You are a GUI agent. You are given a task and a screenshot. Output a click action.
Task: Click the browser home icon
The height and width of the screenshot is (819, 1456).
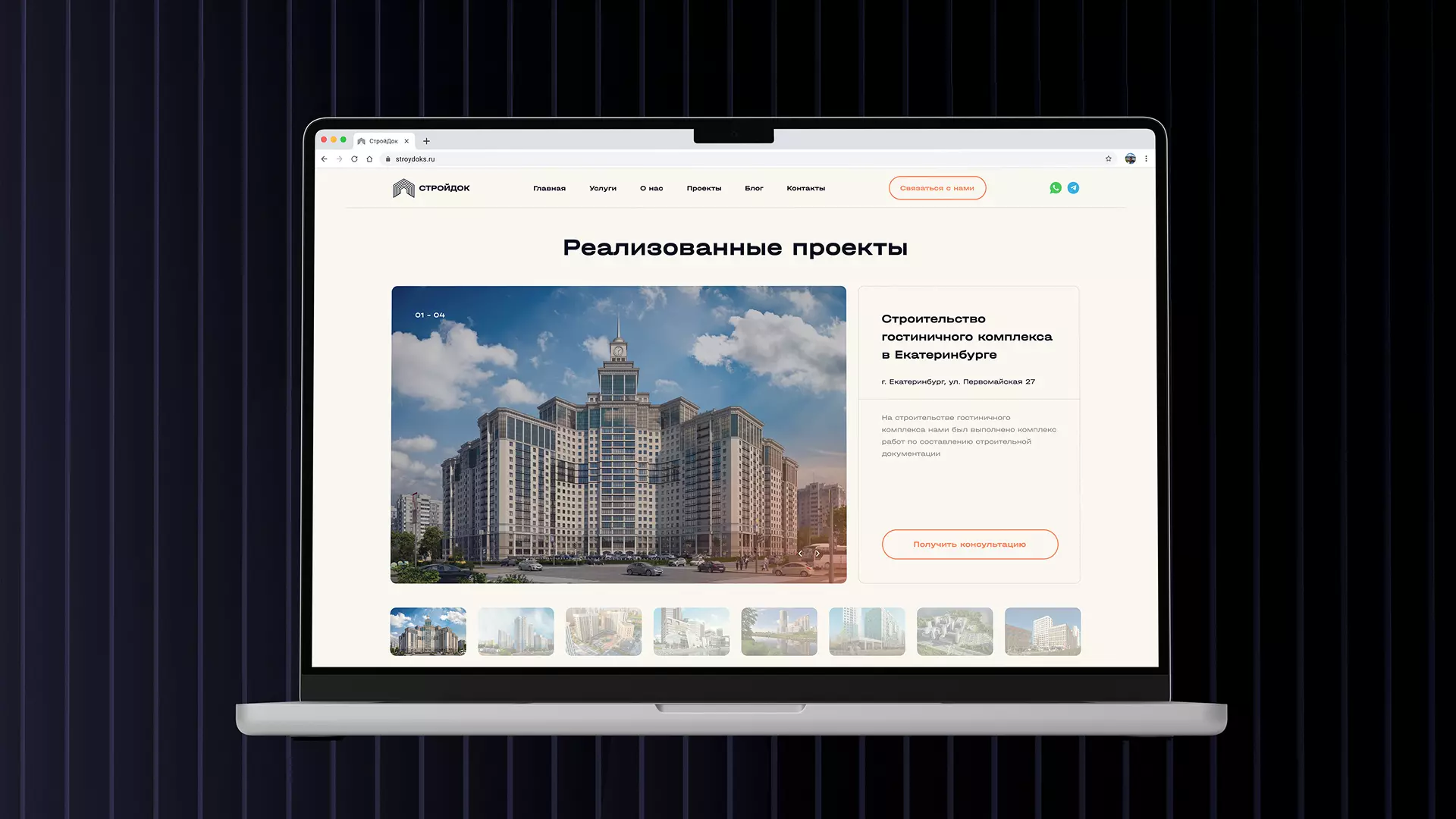tap(369, 159)
